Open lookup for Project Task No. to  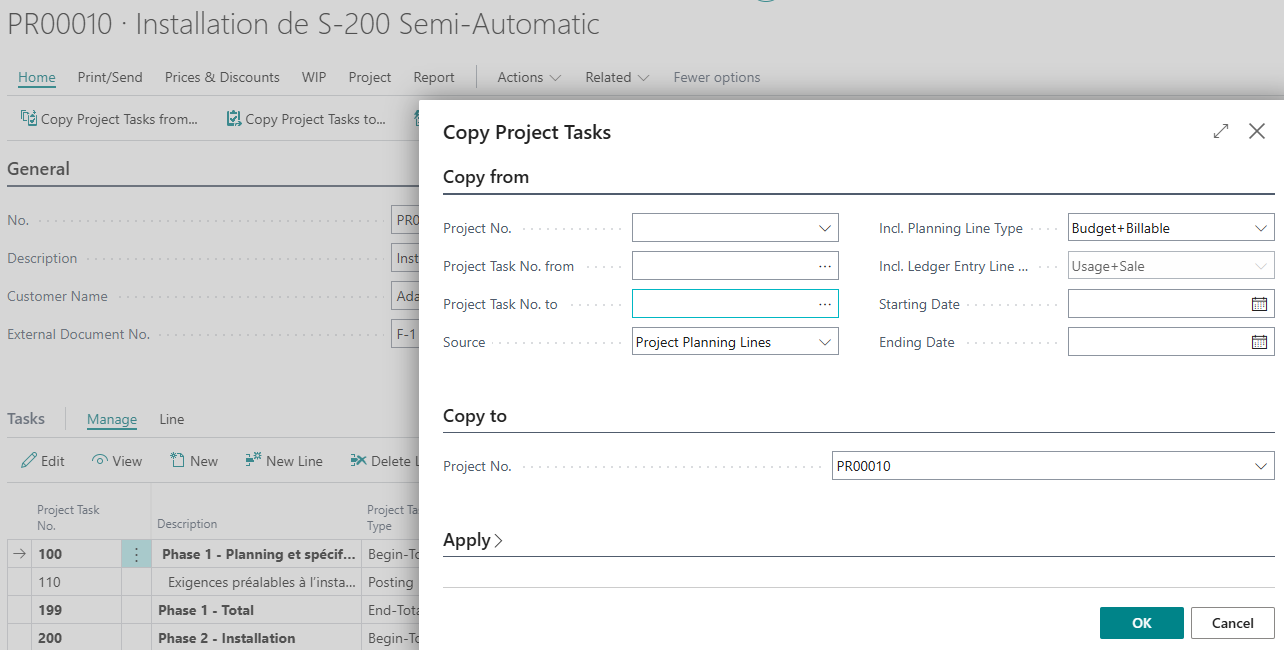[825, 304]
